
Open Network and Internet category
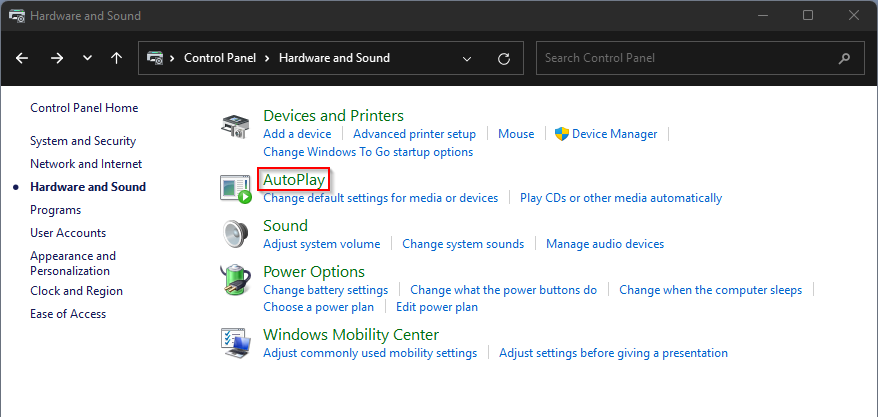(x=86, y=164)
